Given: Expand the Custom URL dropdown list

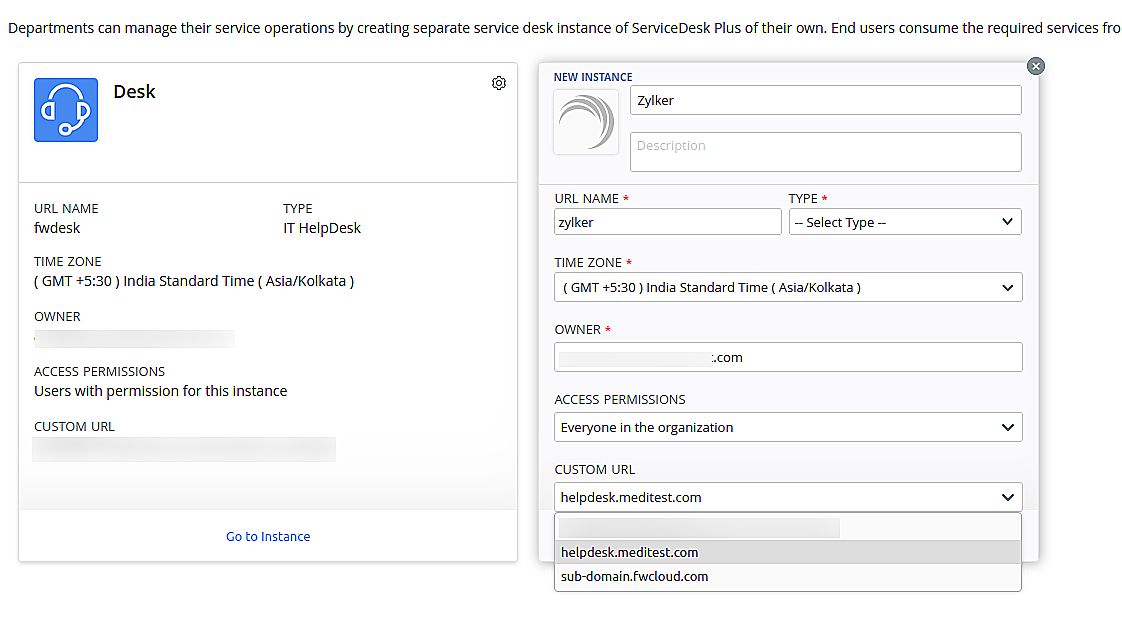Looking at the screenshot, I should [788, 497].
